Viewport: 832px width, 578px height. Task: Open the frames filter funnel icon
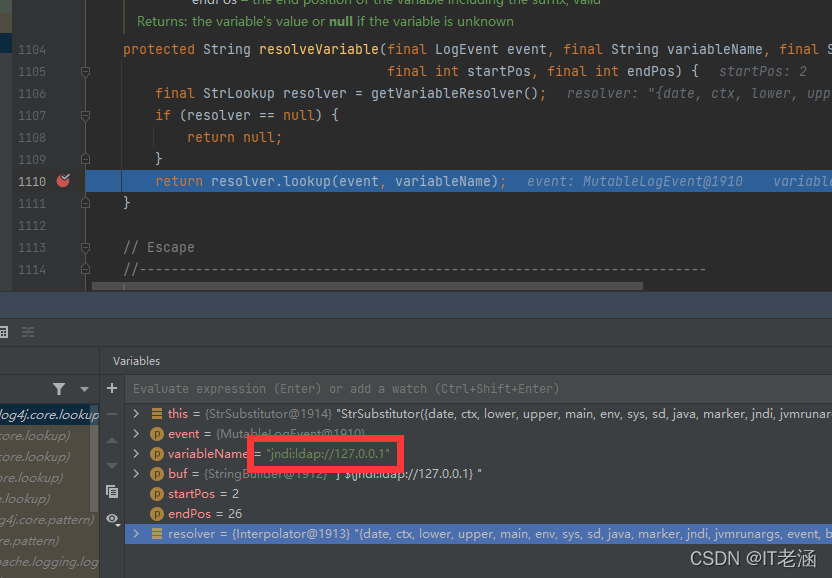tap(59, 389)
